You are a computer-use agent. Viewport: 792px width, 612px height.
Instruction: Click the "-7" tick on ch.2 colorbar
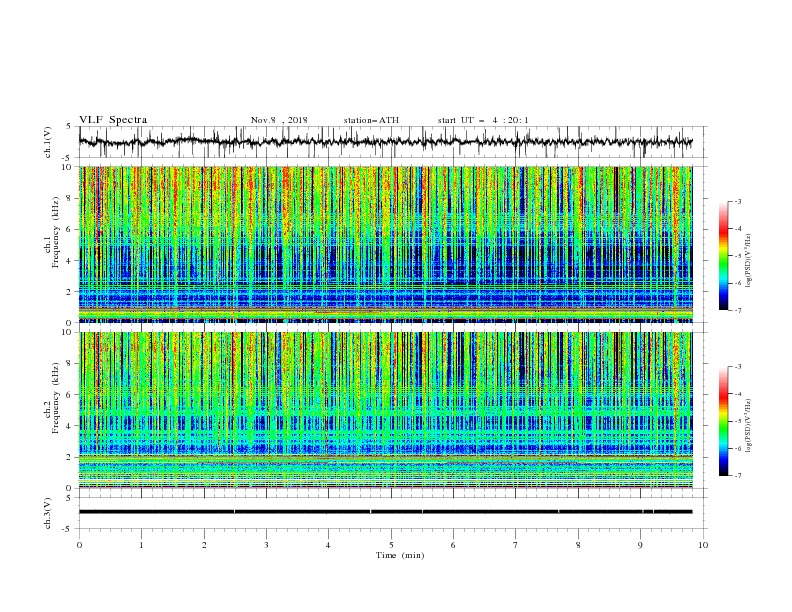click(737, 476)
